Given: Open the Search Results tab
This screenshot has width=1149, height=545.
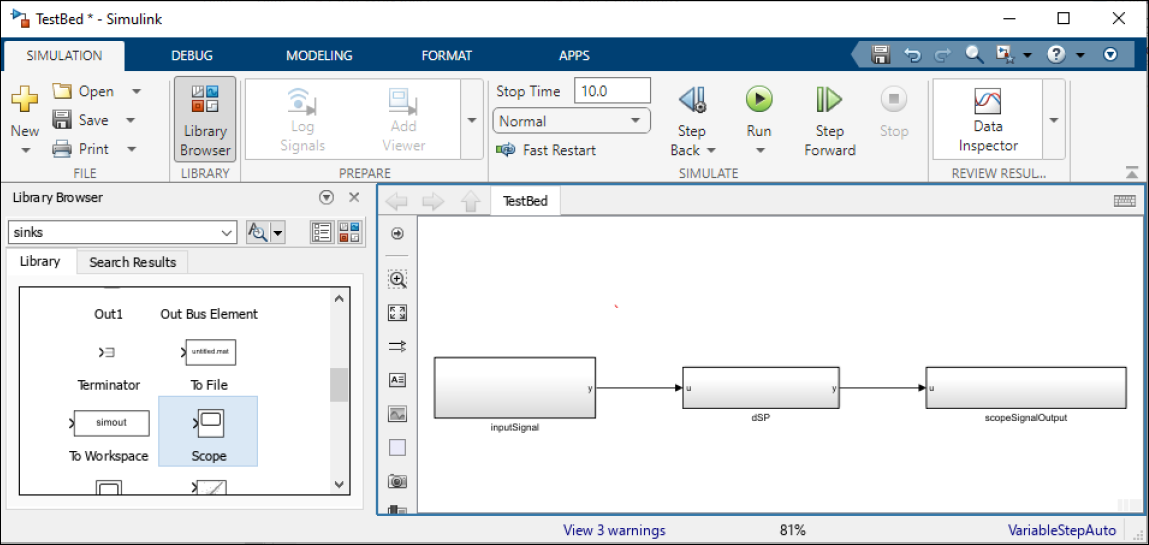Looking at the screenshot, I should coord(132,262).
